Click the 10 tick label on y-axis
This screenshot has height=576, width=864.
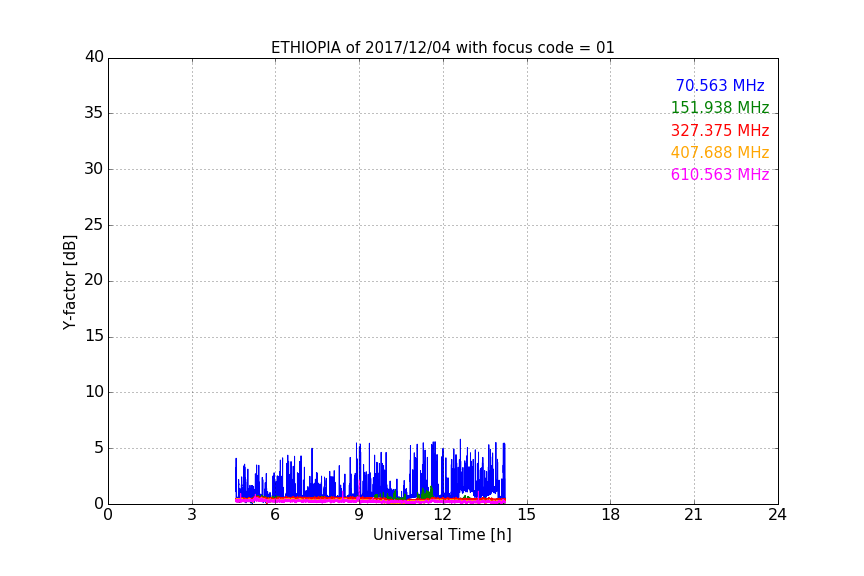click(x=94, y=392)
